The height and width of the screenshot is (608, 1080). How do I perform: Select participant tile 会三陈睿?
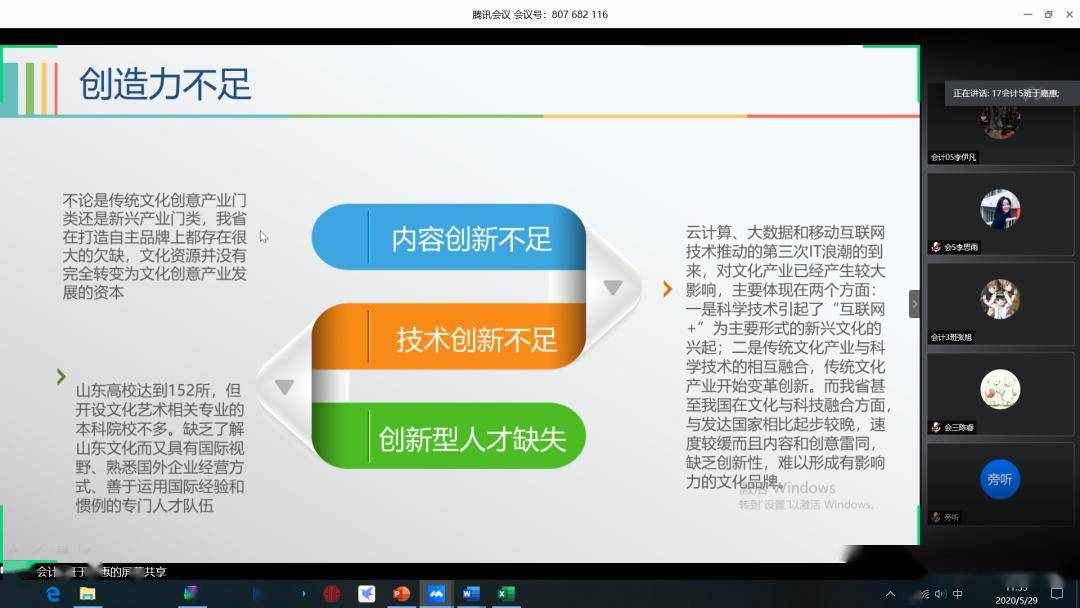(999, 390)
